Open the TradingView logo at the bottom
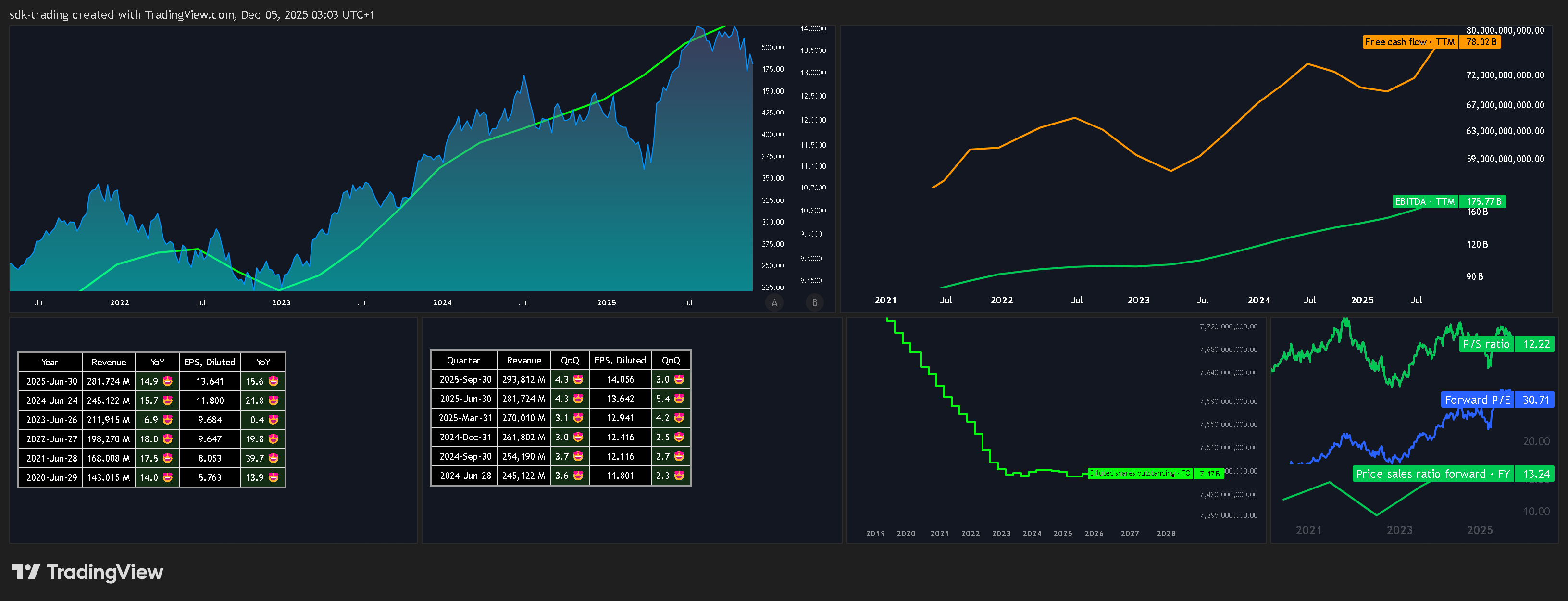This screenshot has width=1568, height=601. click(87, 572)
